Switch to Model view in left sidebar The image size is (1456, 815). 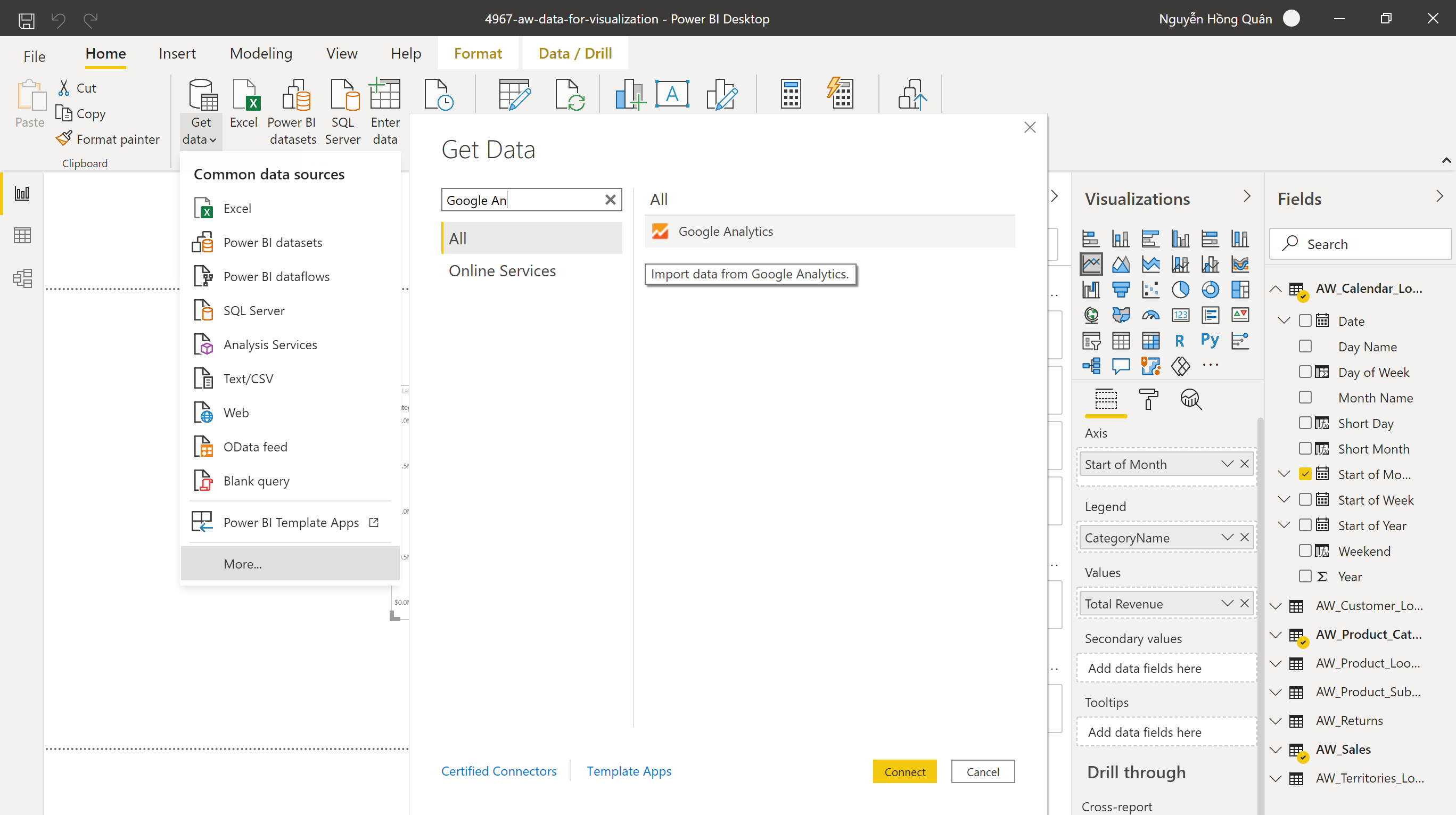[22, 278]
